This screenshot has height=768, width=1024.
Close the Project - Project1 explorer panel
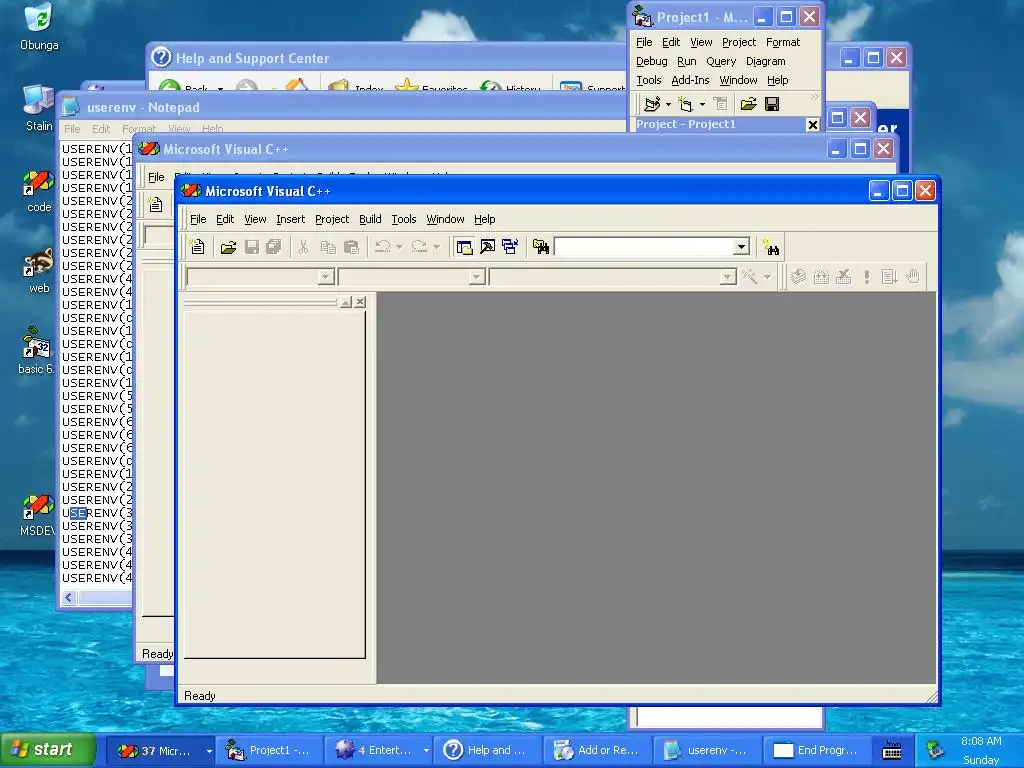tap(812, 125)
